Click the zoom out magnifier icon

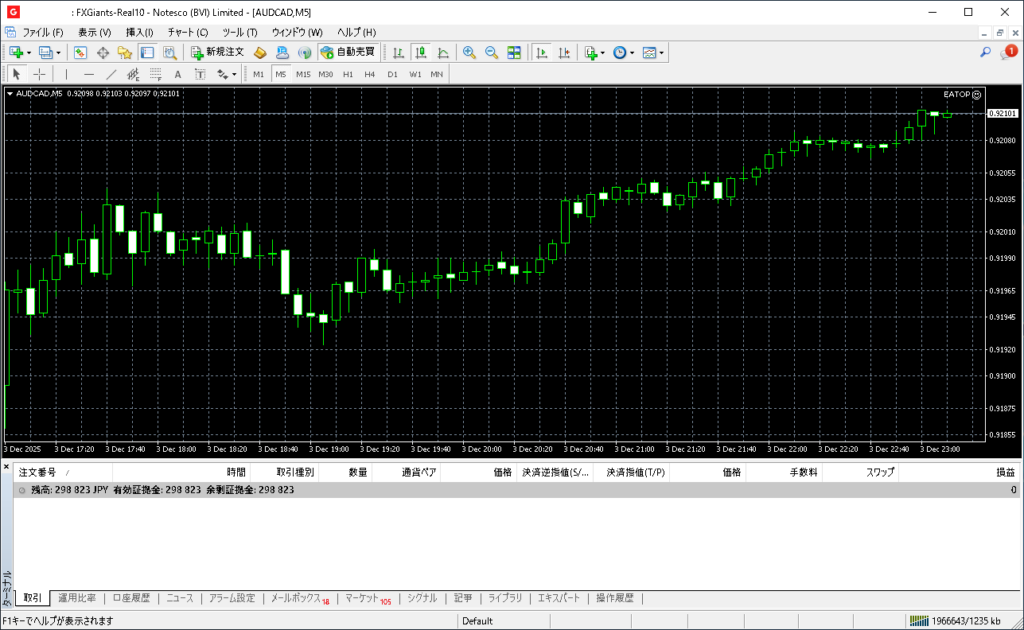[491, 52]
